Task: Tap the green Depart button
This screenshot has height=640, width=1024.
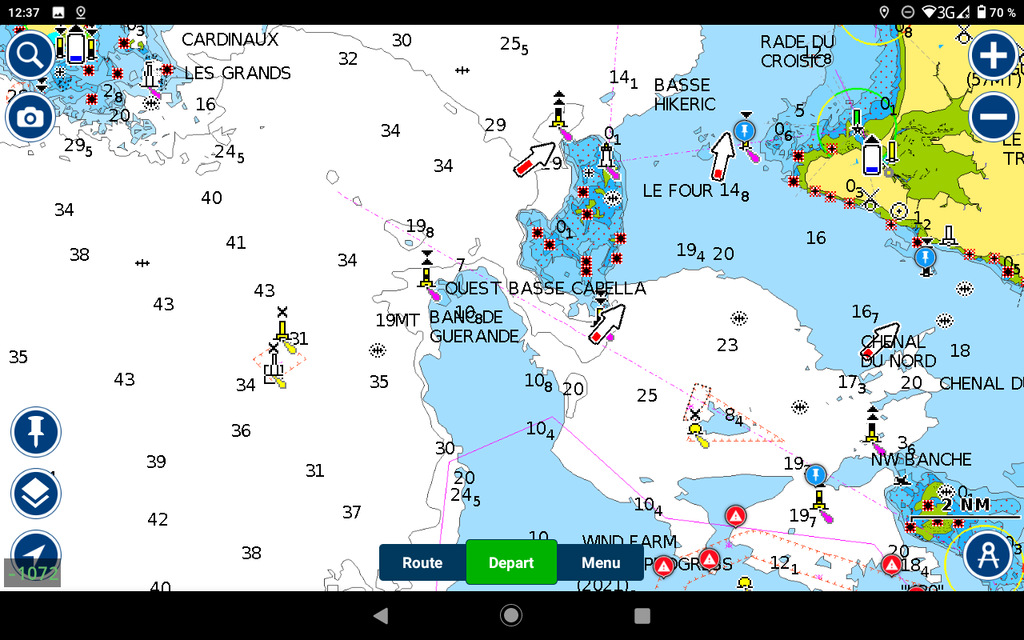Action: tap(511, 562)
